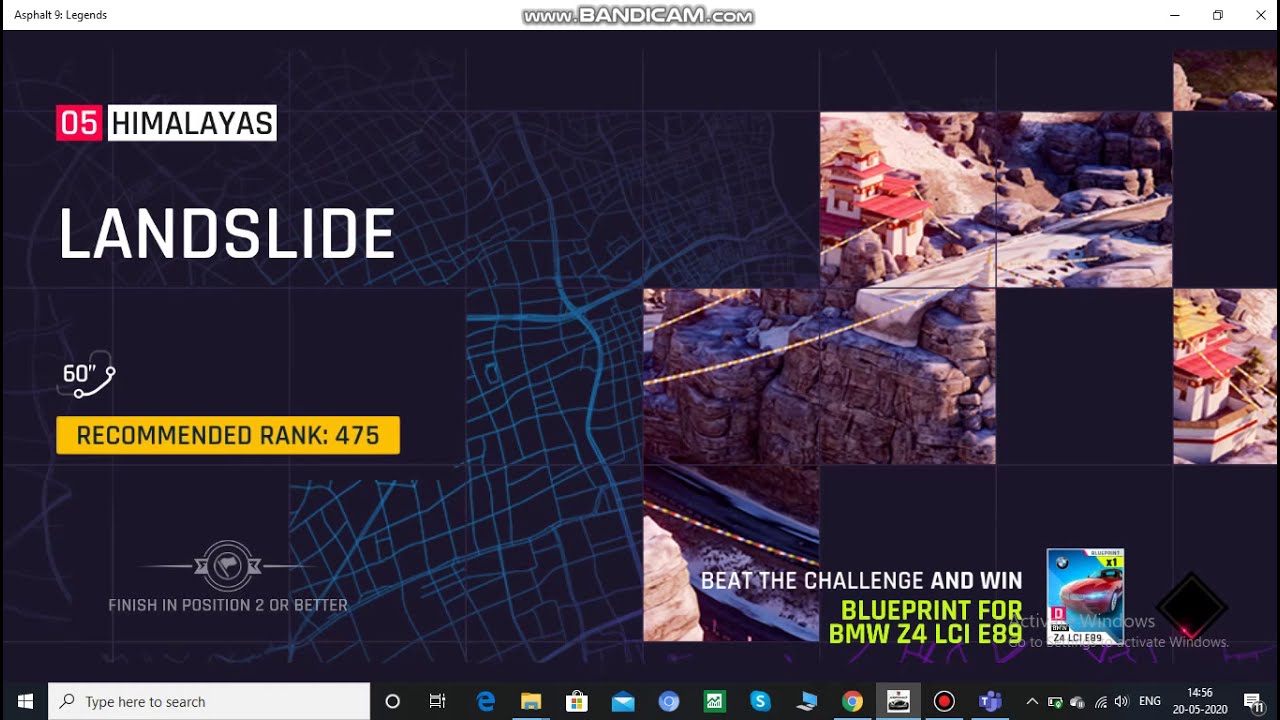Open the Mail app on the taskbar
This screenshot has width=1280, height=720.
coord(623,701)
